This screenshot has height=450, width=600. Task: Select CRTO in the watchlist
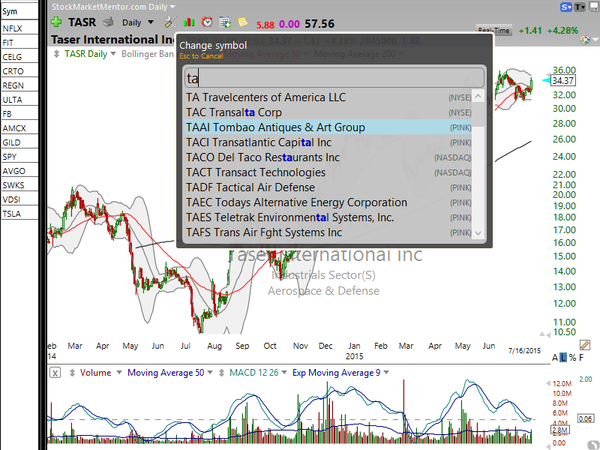(19, 71)
